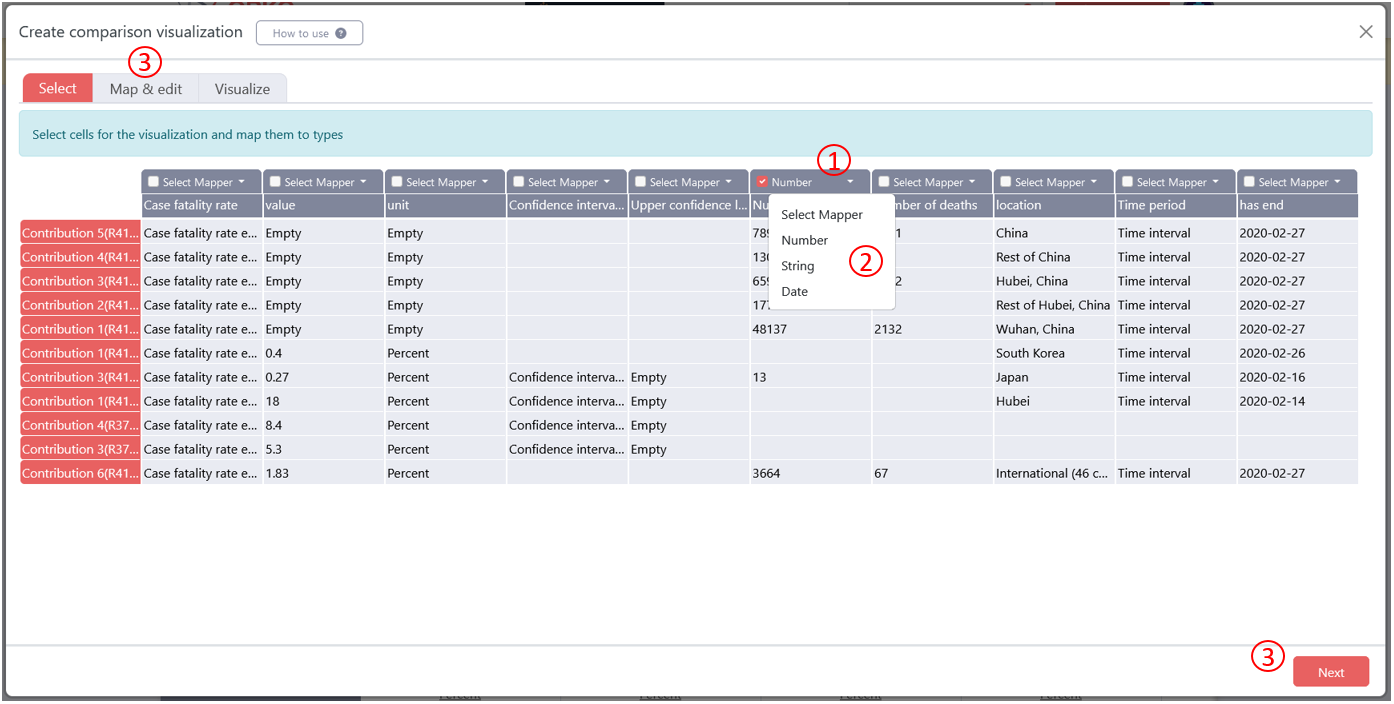Image resolution: width=1394 pixels, height=704 pixels.
Task: Check the mapper checkbox above Time period column
Action: (x=1127, y=182)
